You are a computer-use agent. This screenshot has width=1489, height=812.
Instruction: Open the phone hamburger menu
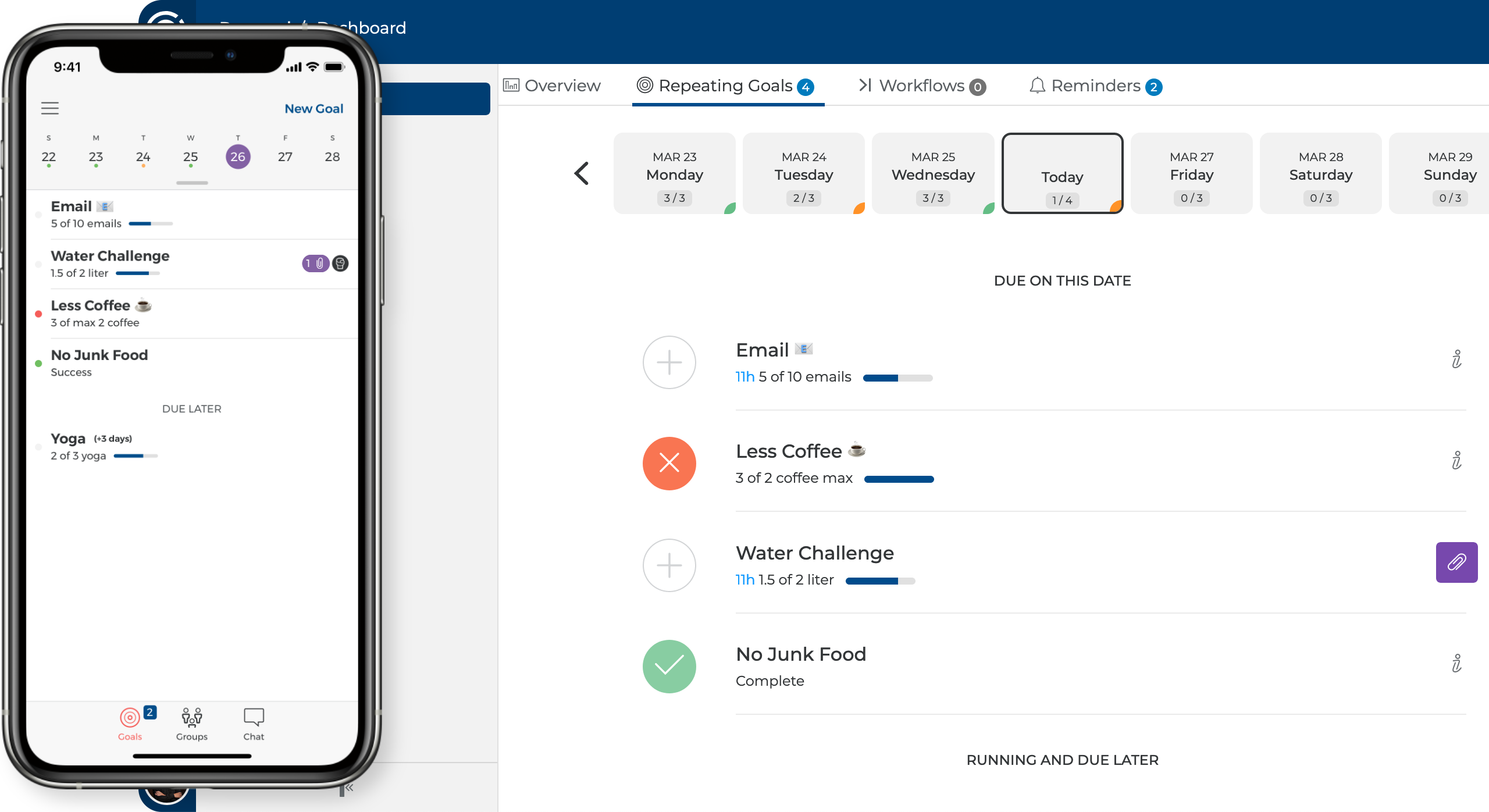click(x=50, y=108)
